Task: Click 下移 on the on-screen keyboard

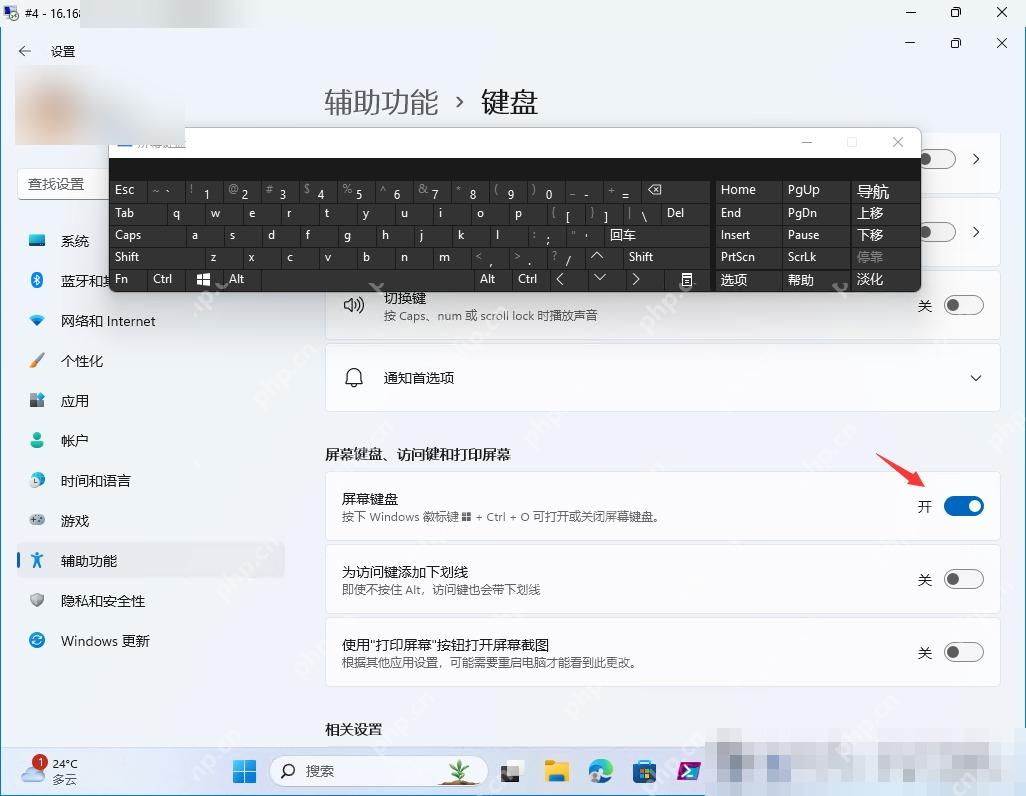Action: [x=885, y=235]
